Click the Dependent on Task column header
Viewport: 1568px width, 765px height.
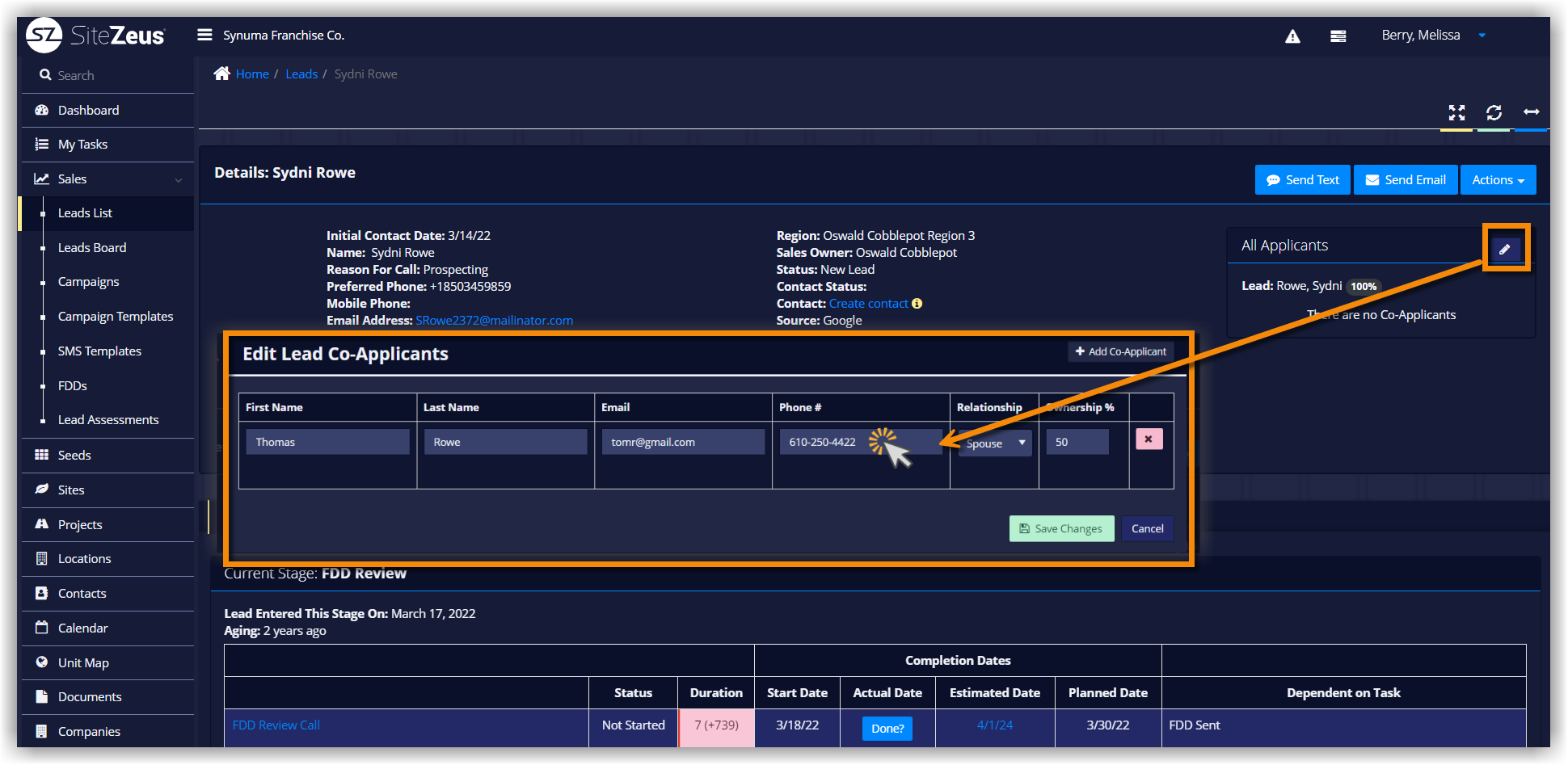coord(1343,693)
